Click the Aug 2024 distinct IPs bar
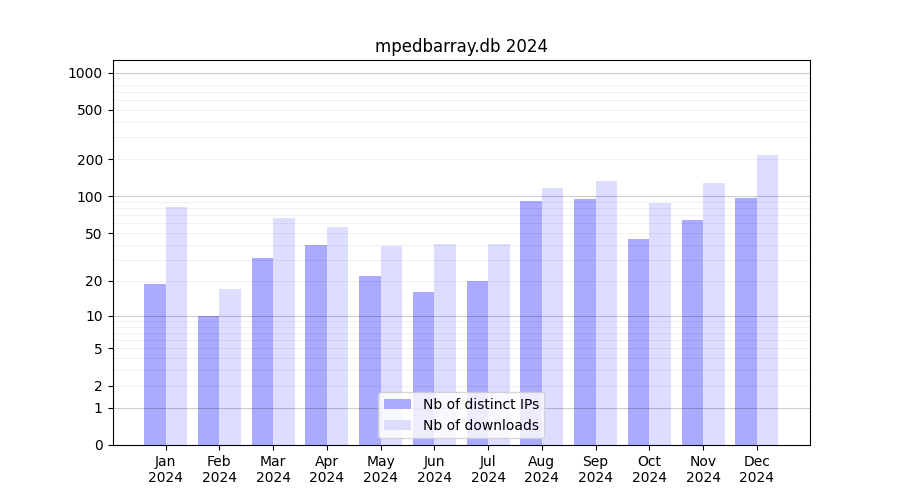Image resolution: width=900 pixels, height=500 pixels. point(531,322)
